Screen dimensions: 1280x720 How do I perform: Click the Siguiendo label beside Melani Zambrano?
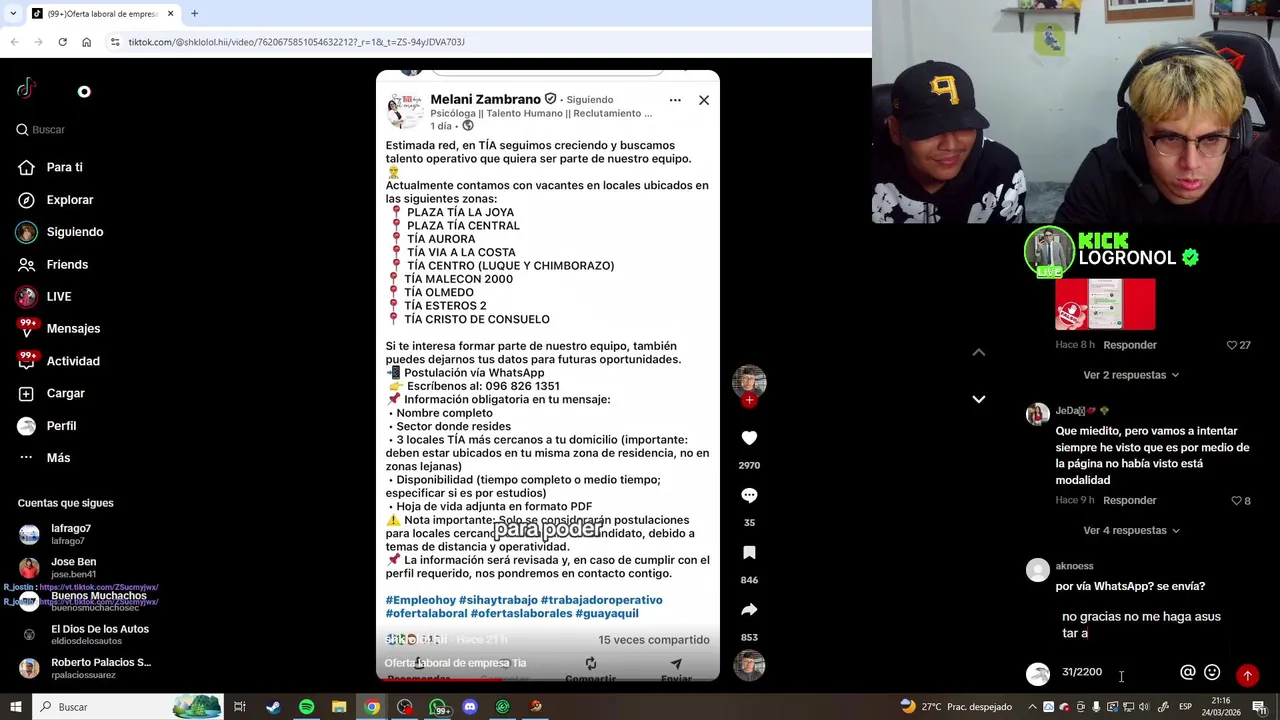[589, 100]
